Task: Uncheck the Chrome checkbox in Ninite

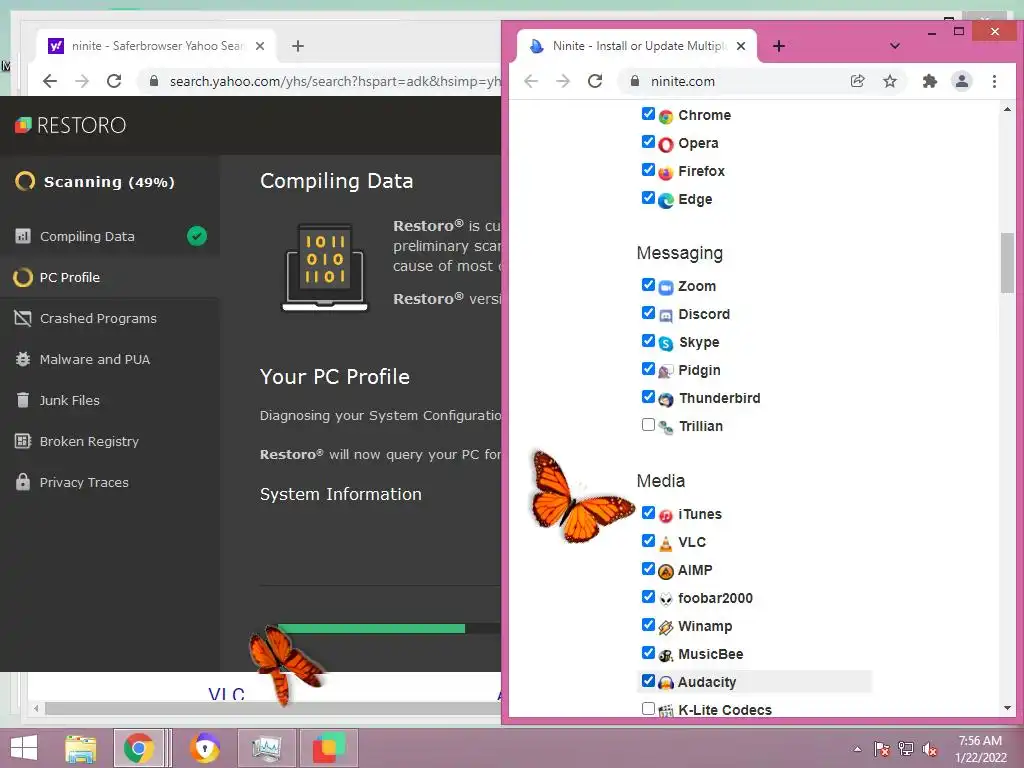Action: pos(648,114)
